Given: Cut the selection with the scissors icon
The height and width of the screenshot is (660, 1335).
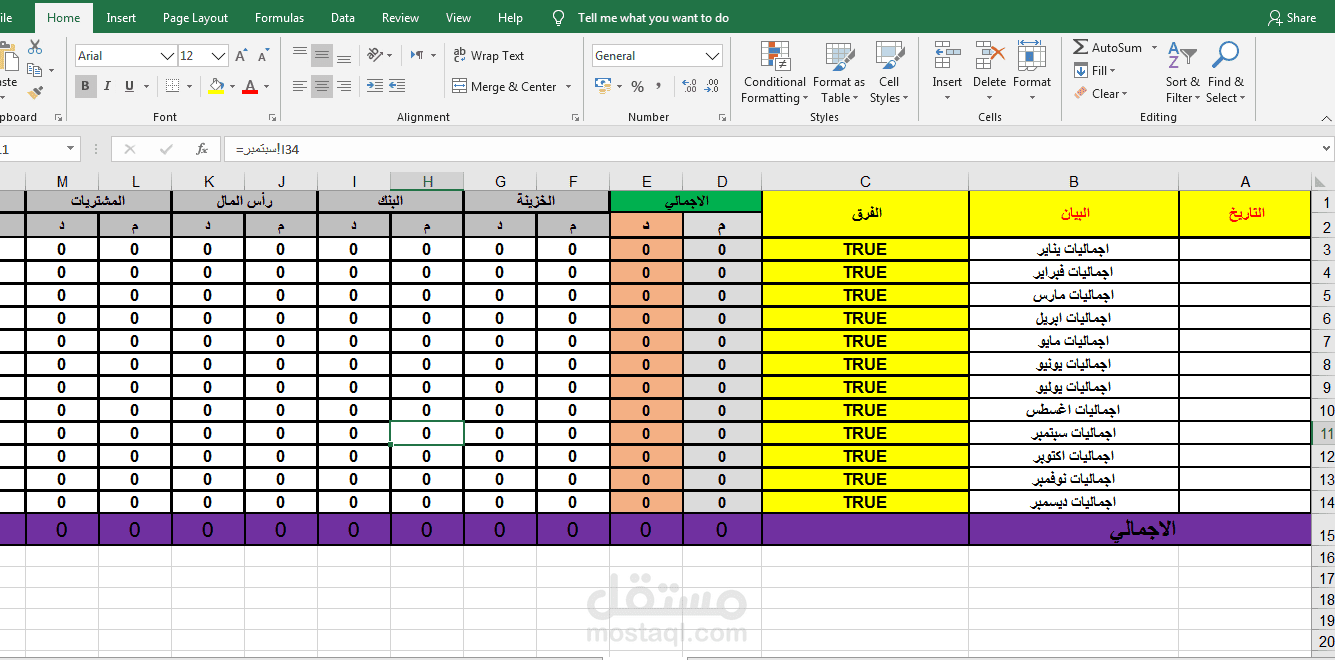Looking at the screenshot, I should (x=35, y=47).
